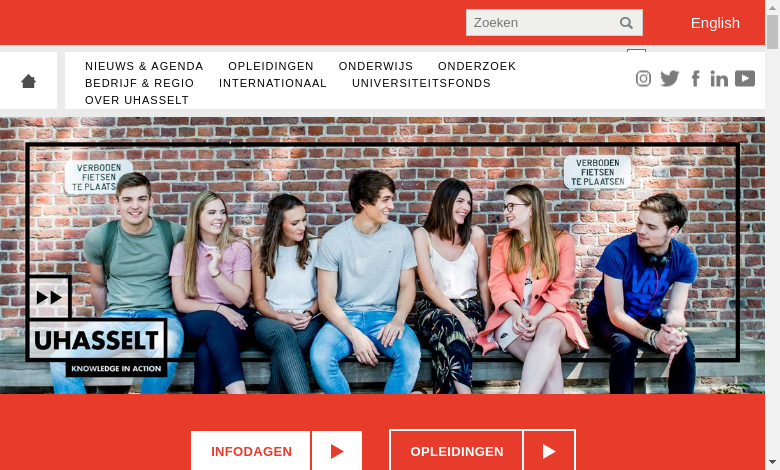Image resolution: width=780 pixels, height=470 pixels.
Task: Open the YouTube icon
Action: click(745, 79)
